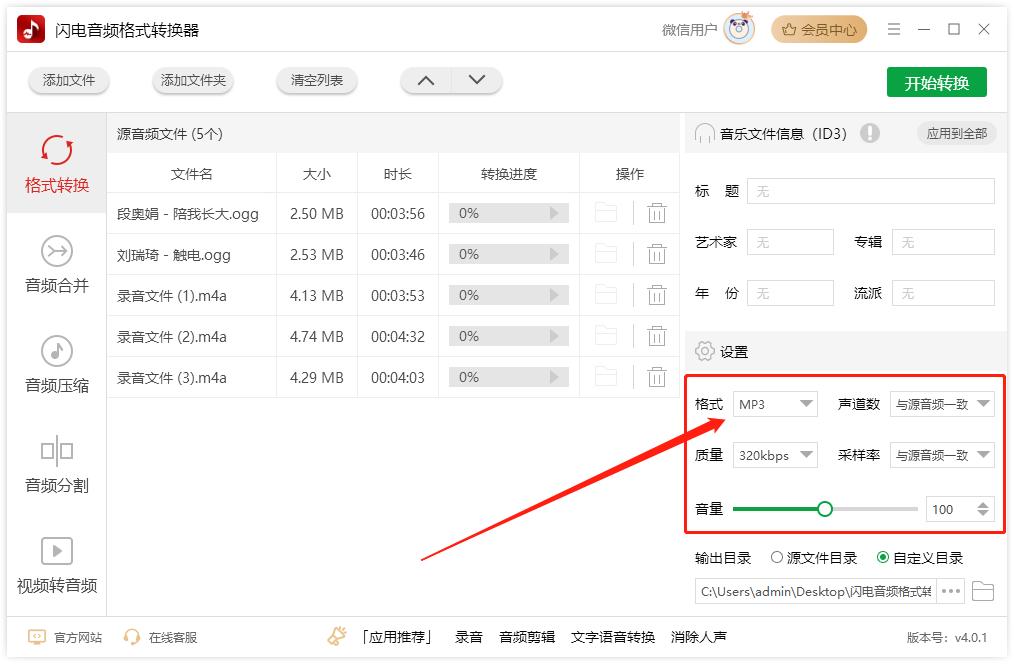Open the 质量 320kbps dropdown

[x=775, y=455]
